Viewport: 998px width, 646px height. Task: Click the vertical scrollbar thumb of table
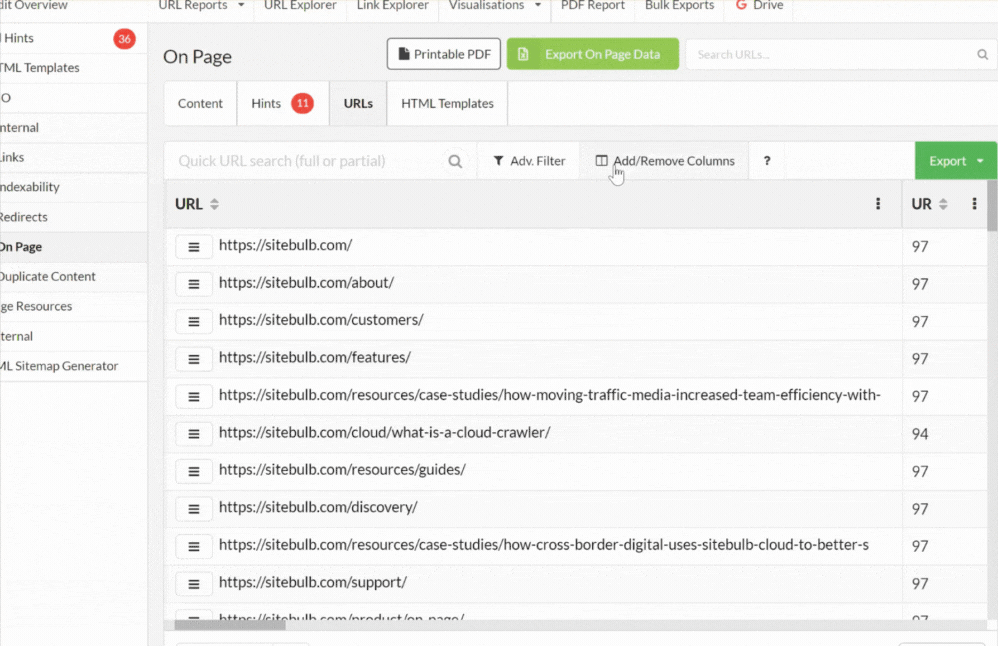(992, 206)
